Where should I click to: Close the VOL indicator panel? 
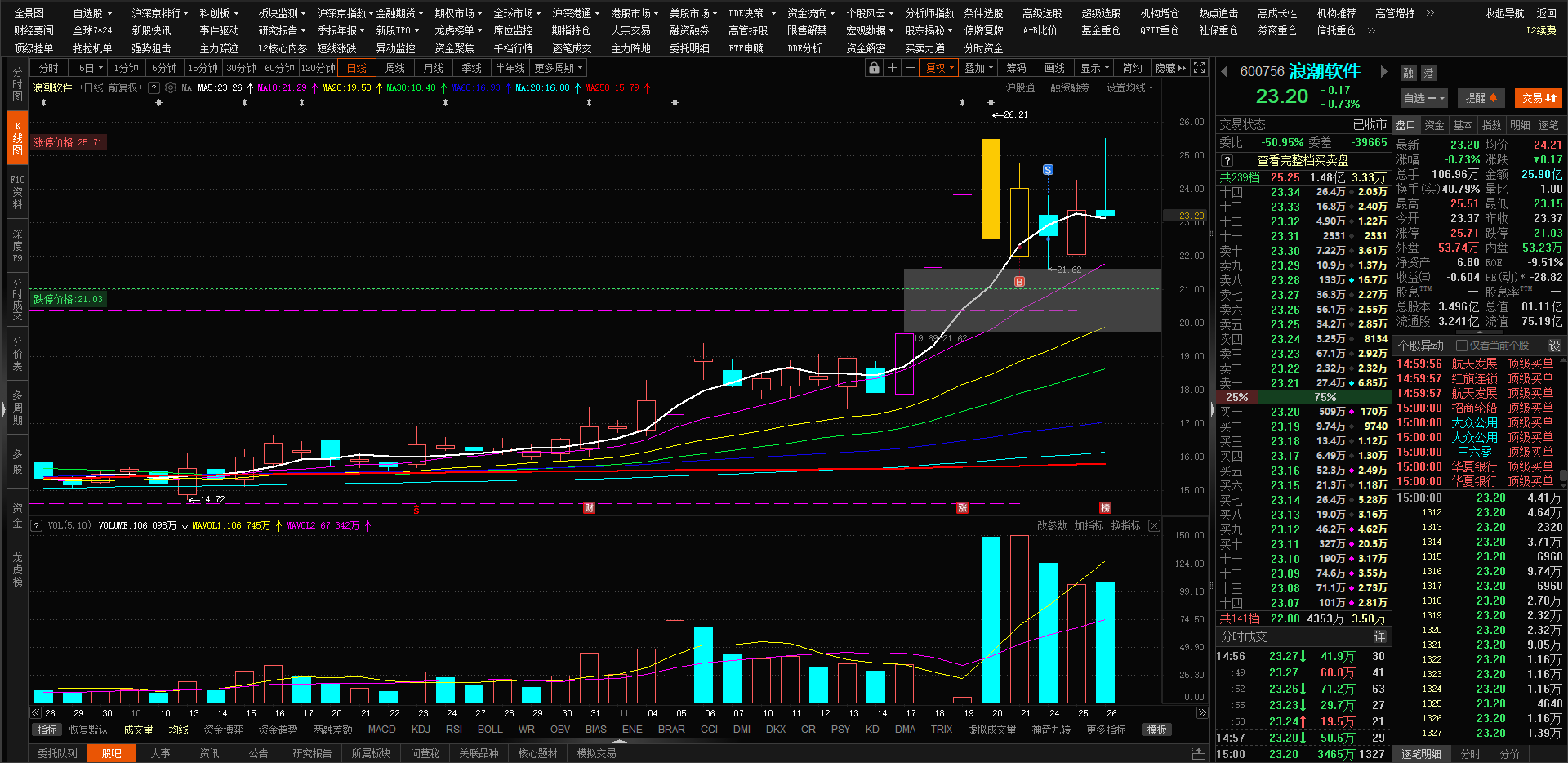click(1154, 525)
